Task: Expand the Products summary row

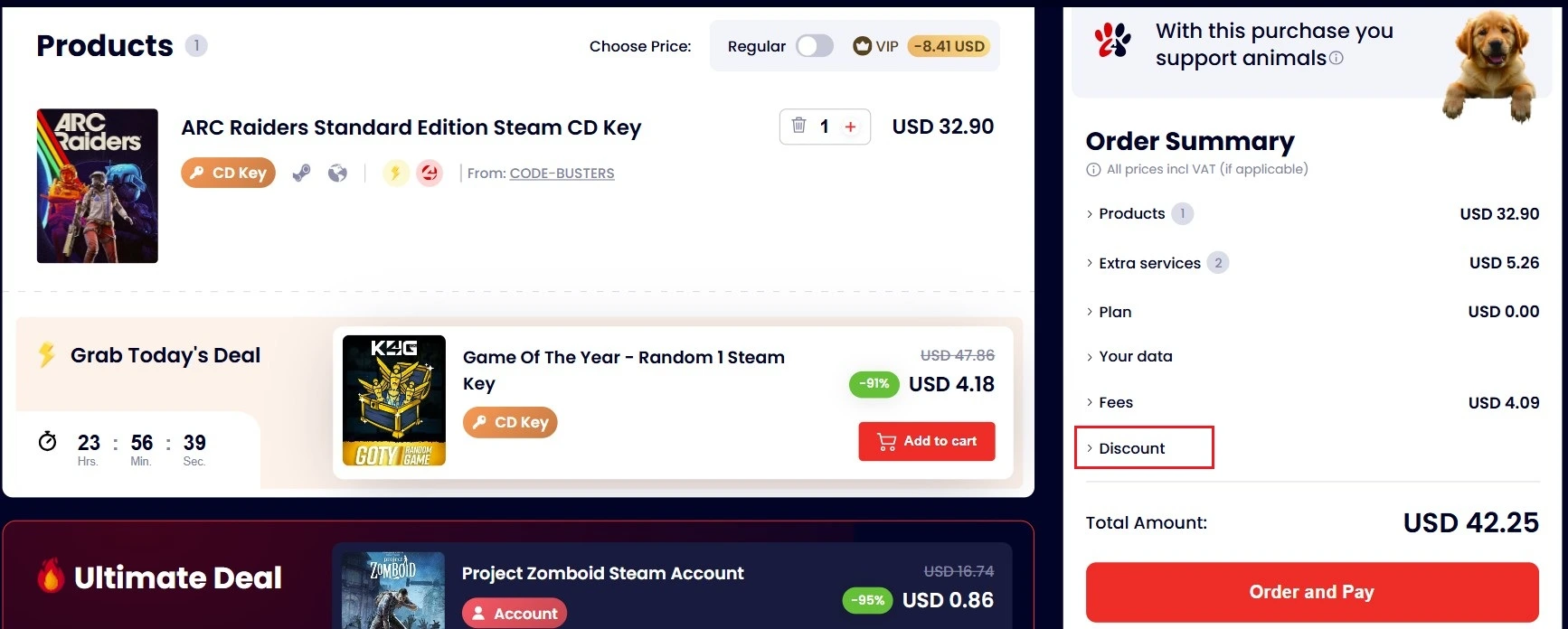Action: 1131,214
